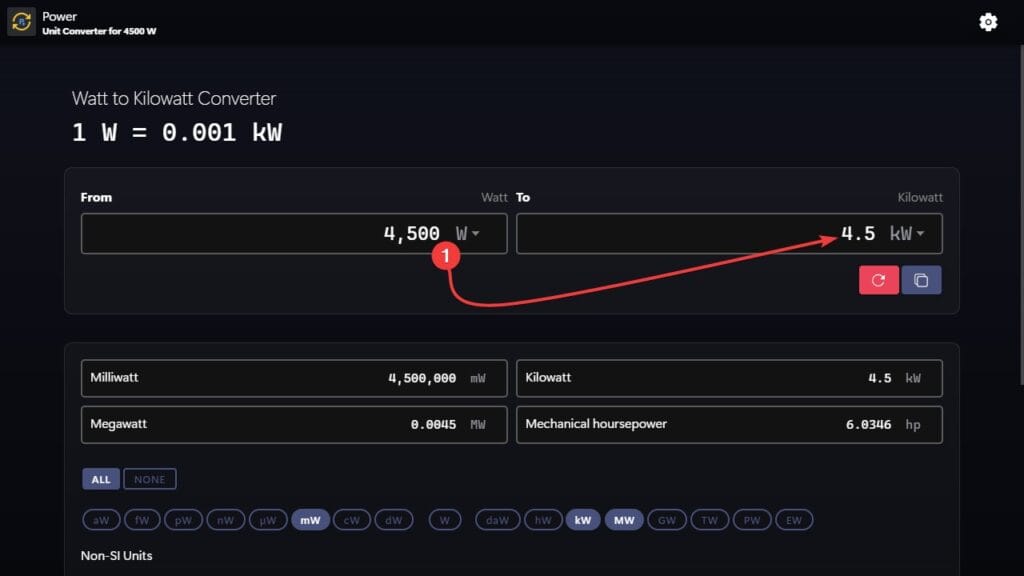The width and height of the screenshot is (1024, 576).
Task: Click the 6.0346 horsepower value
Action: 868,424
